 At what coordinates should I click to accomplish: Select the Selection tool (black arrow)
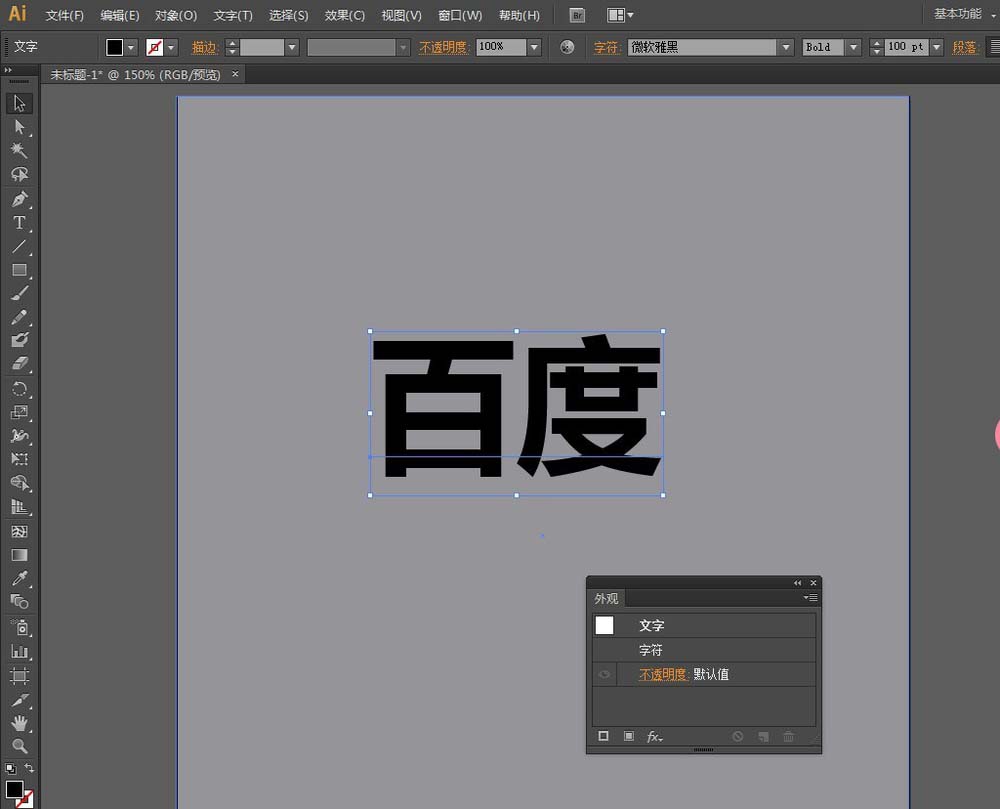pyautogui.click(x=19, y=103)
